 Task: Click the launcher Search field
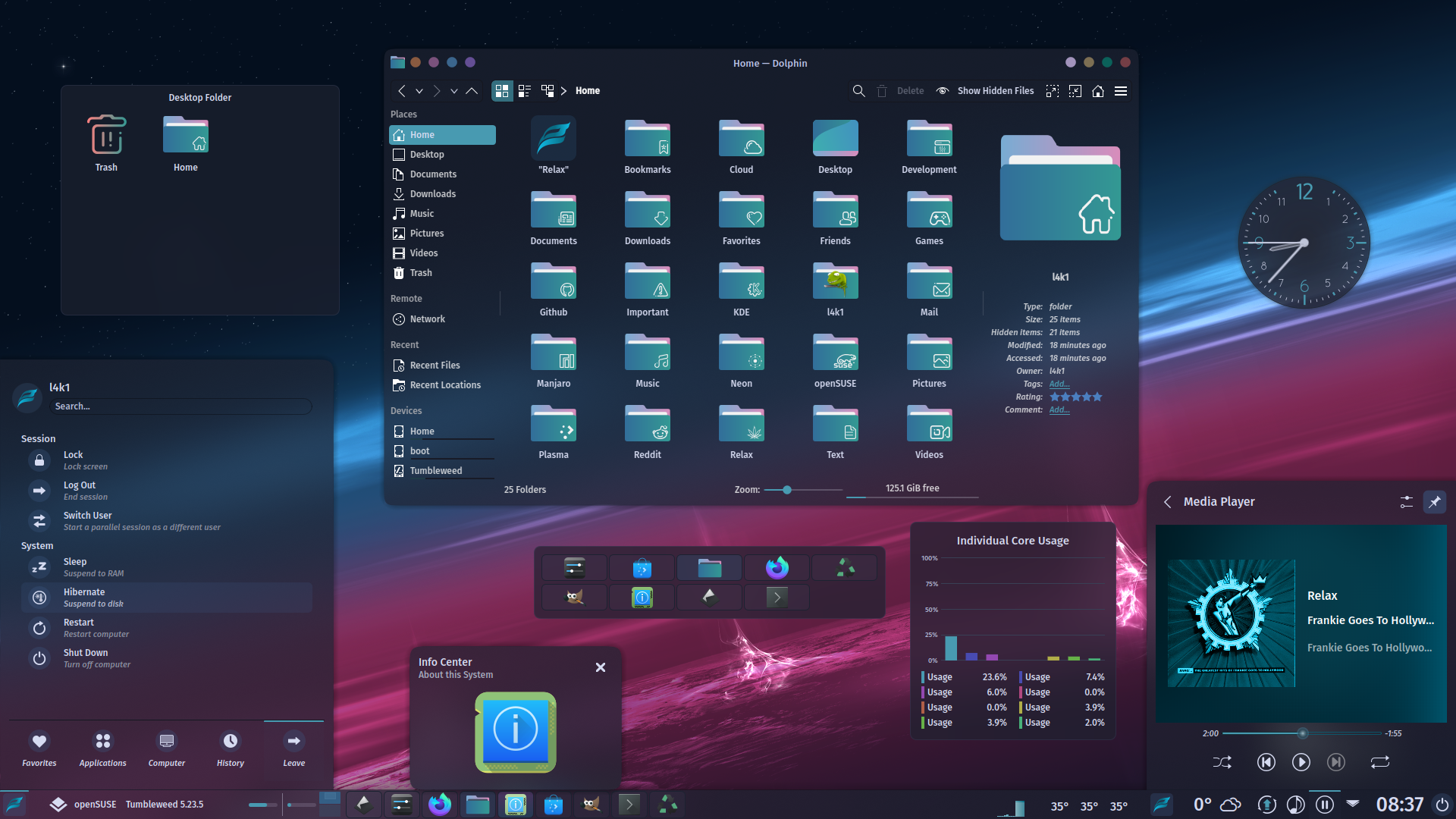[180, 406]
